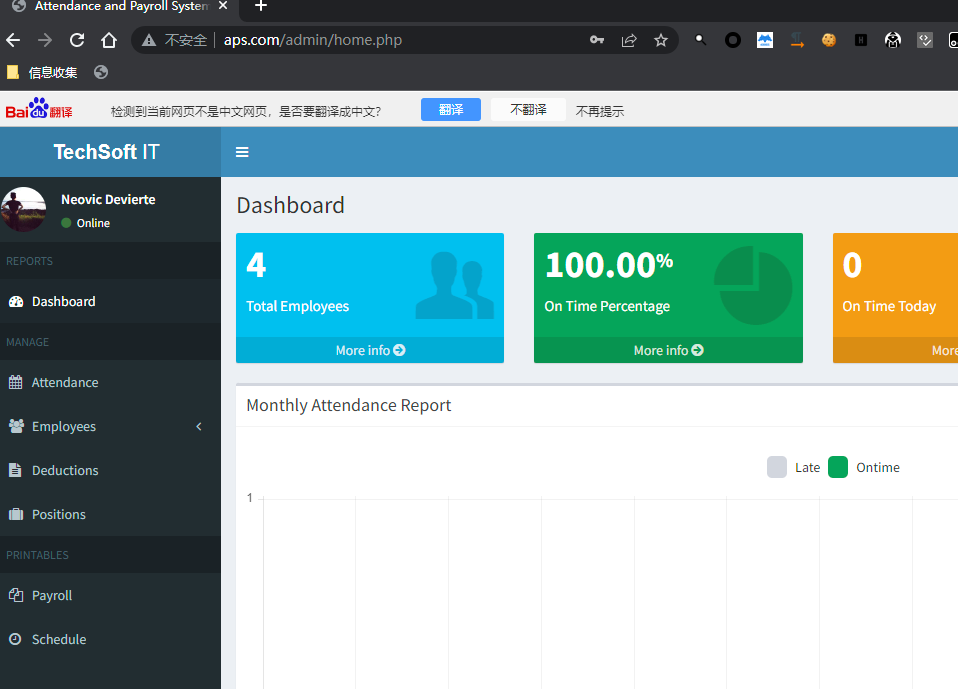
Task: Click the TechSoft IT logo
Action: coord(106,151)
